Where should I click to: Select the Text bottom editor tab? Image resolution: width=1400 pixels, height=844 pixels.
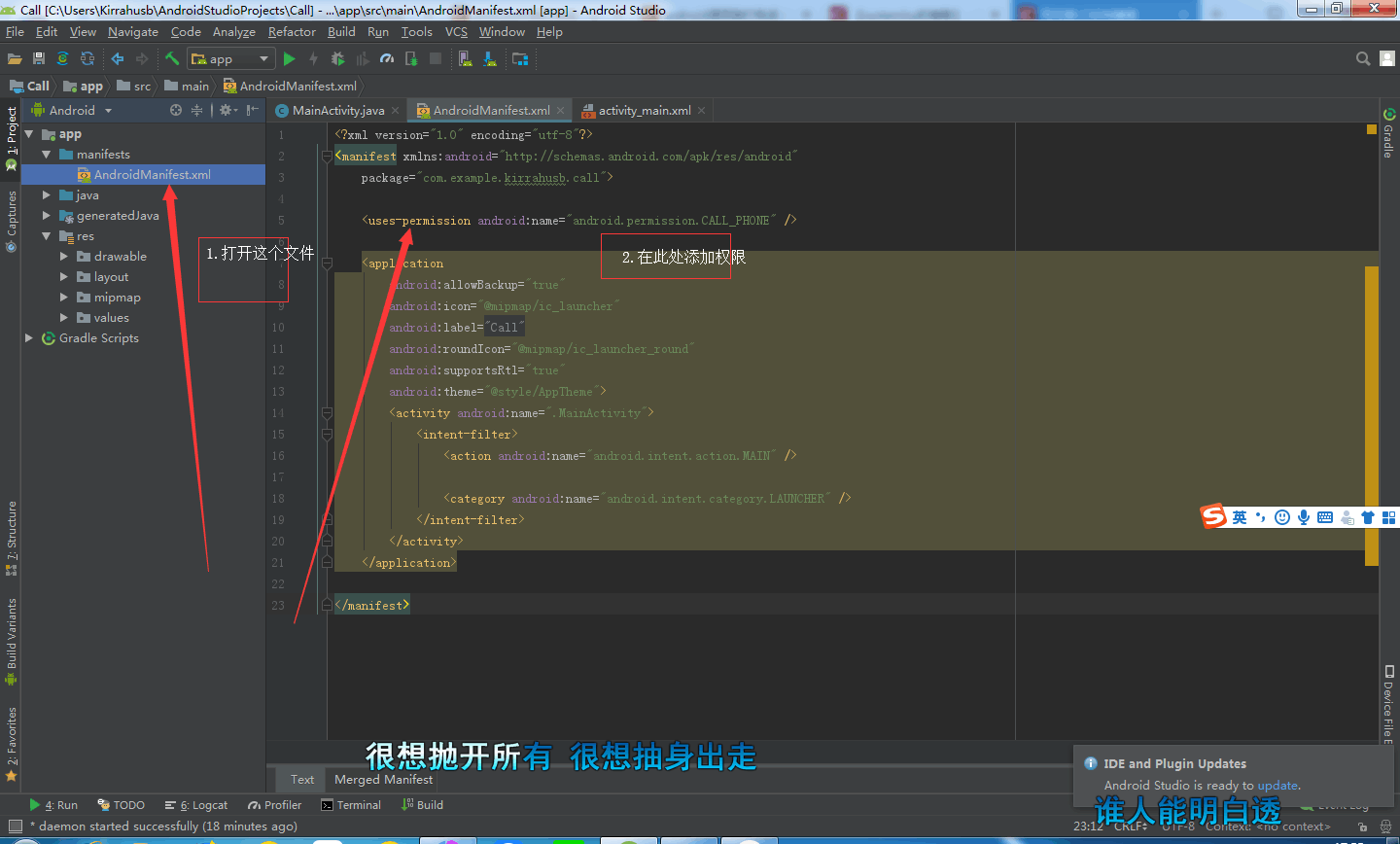[x=302, y=780]
